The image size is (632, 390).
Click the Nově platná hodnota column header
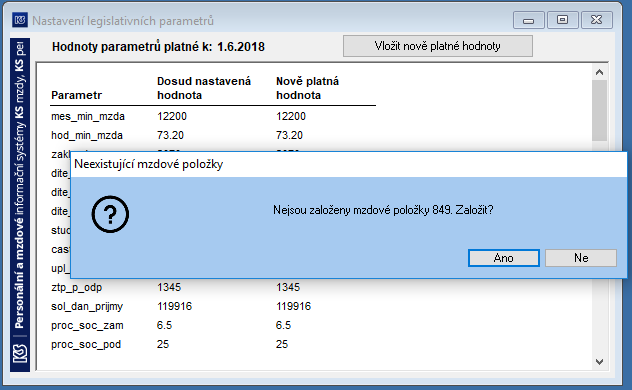[307, 88]
